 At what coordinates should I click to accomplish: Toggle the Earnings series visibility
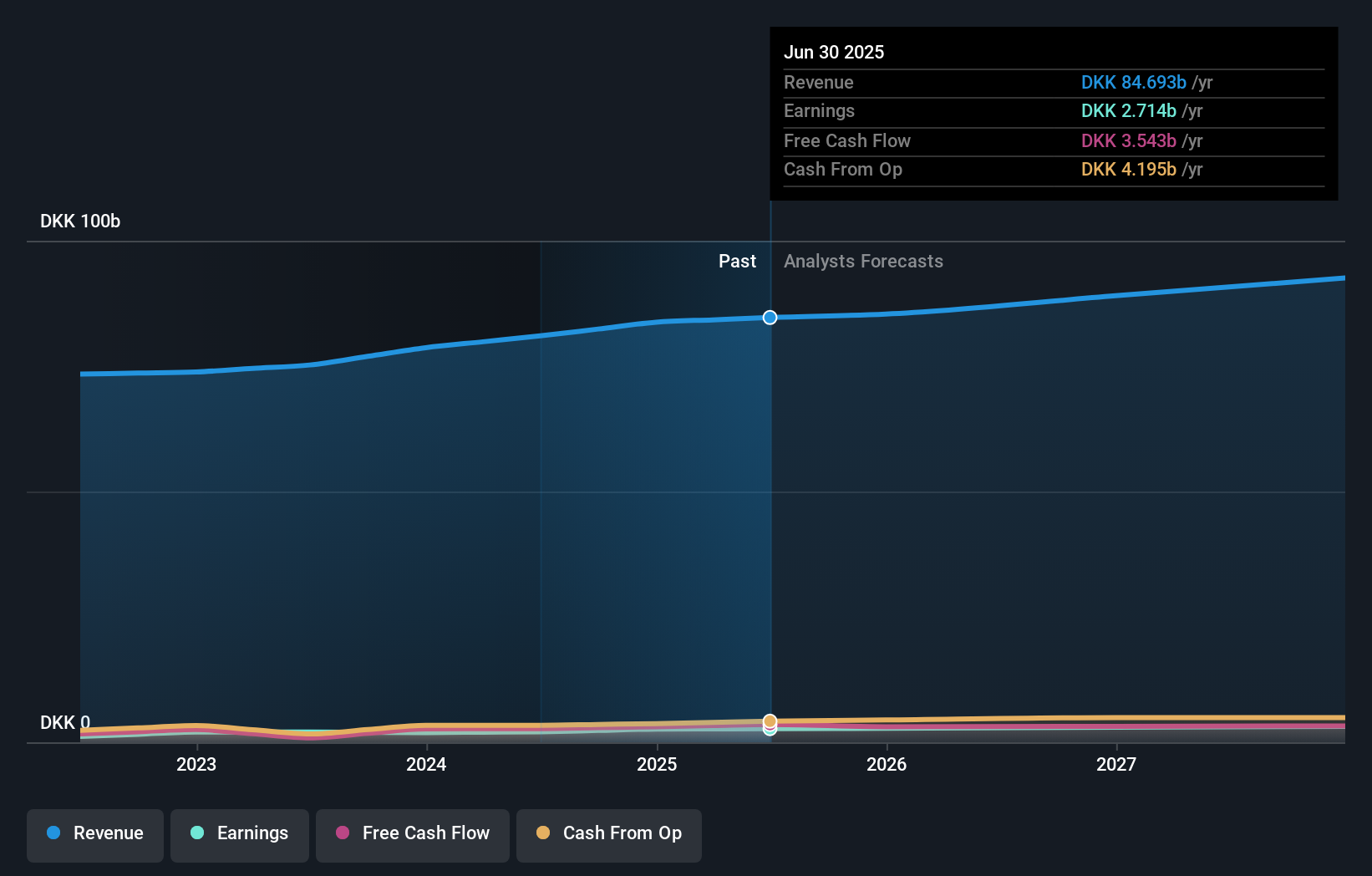pos(239,834)
